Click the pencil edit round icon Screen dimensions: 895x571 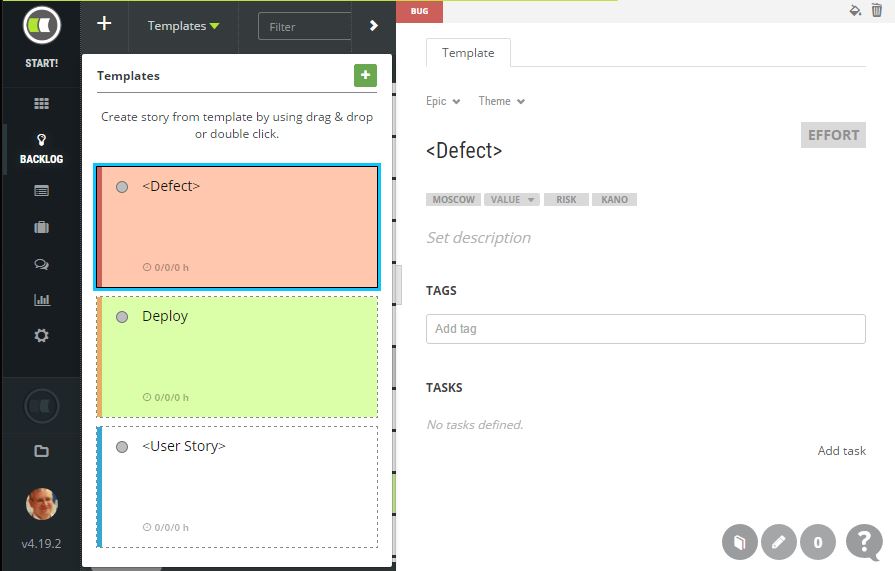coord(779,542)
